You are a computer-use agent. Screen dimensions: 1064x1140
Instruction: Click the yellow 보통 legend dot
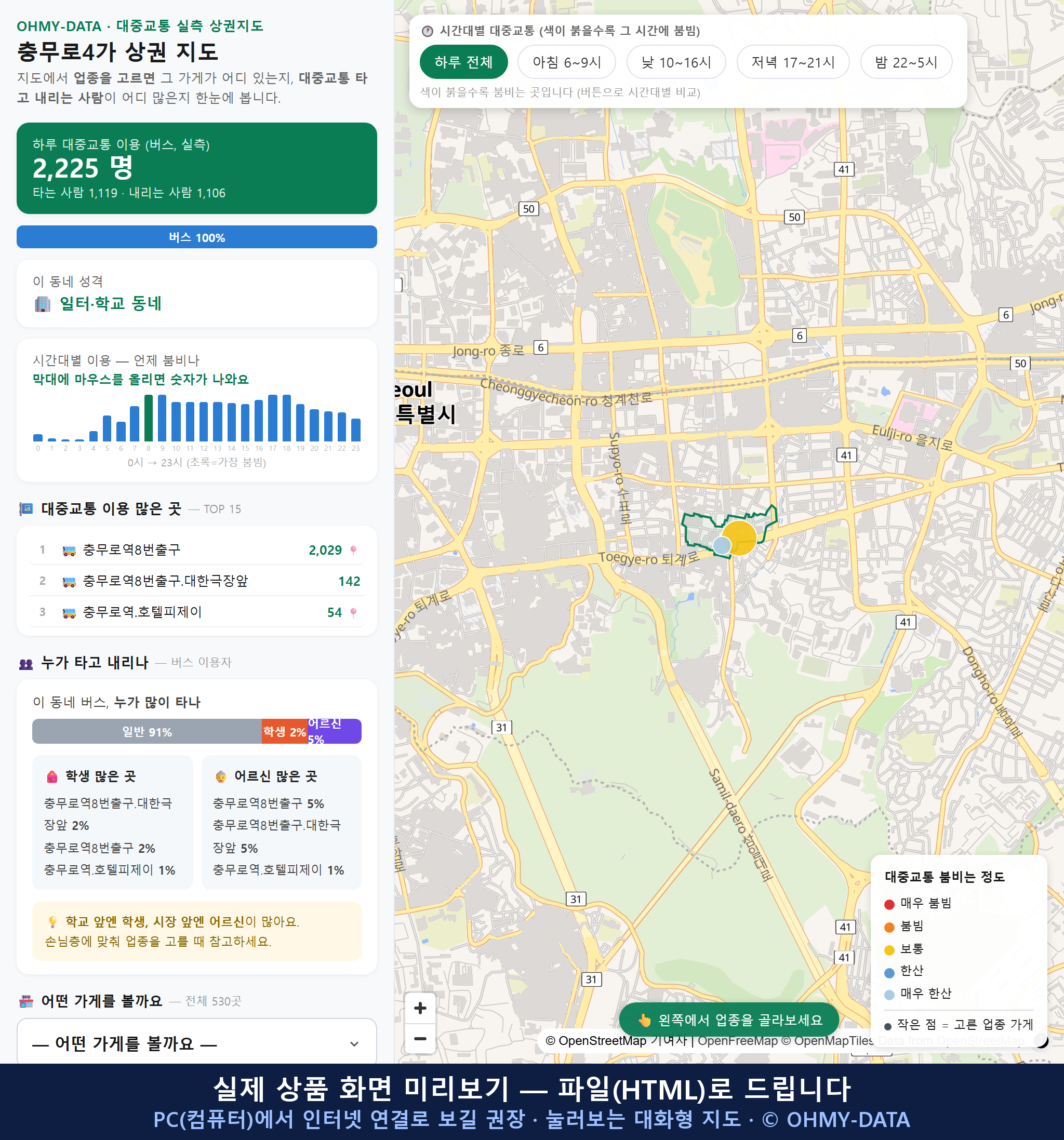coord(889,950)
